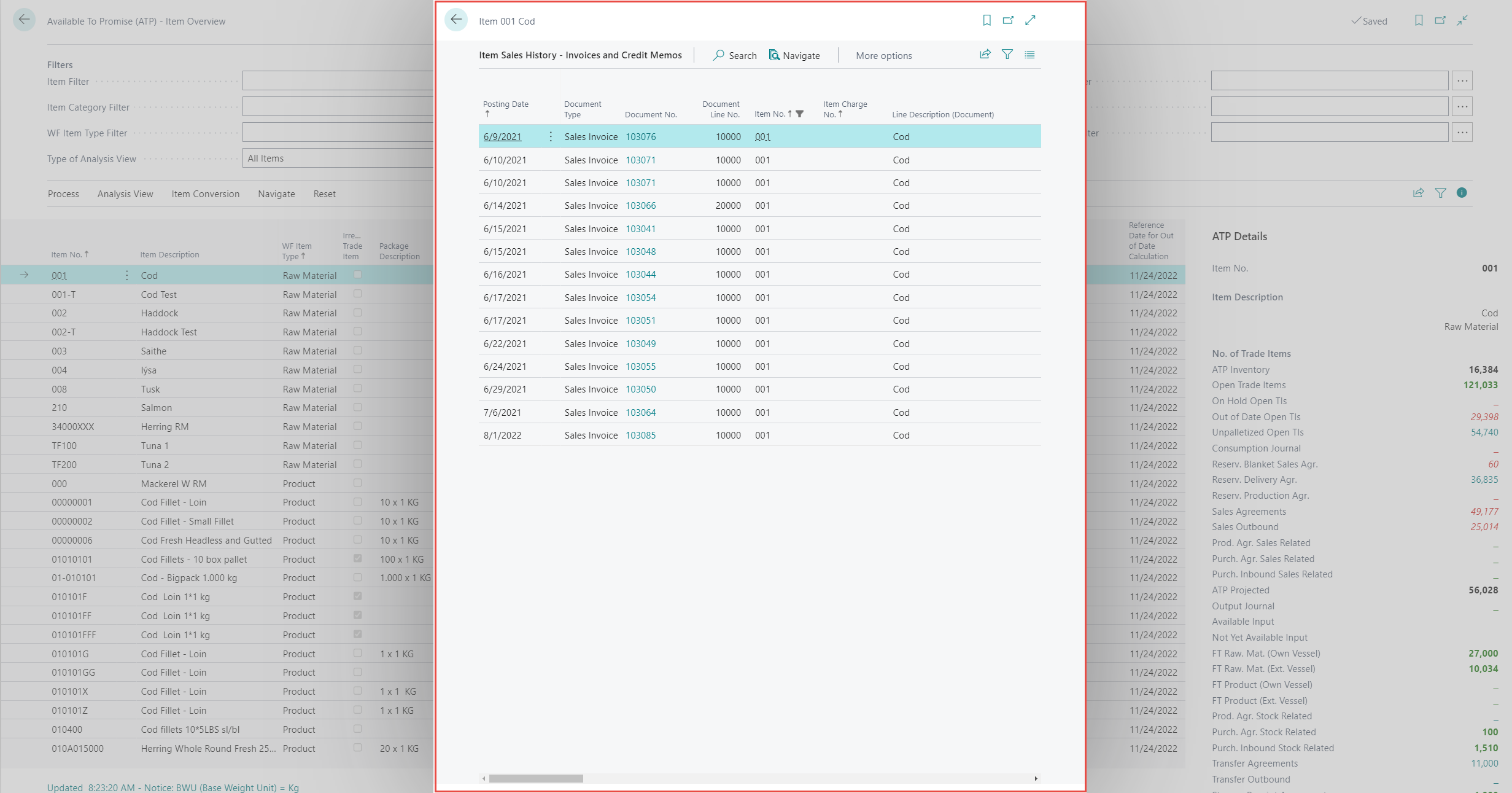Sort by Posting Date column header
The height and width of the screenshot is (793, 1512).
pyautogui.click(x=505, y=104)
